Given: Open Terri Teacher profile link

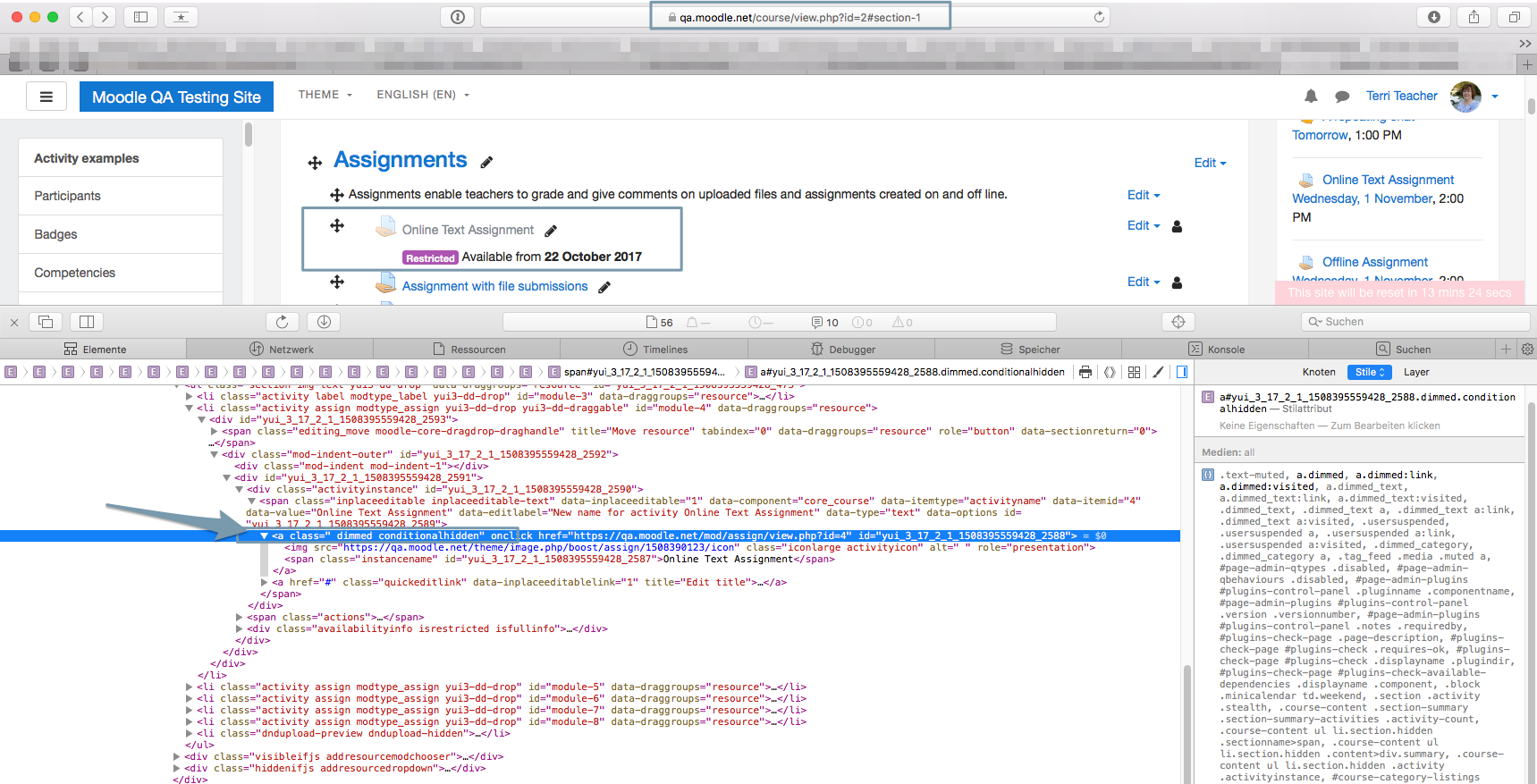Looking at the screenshot, I should pyautogui.click(x=1401, y=96).
